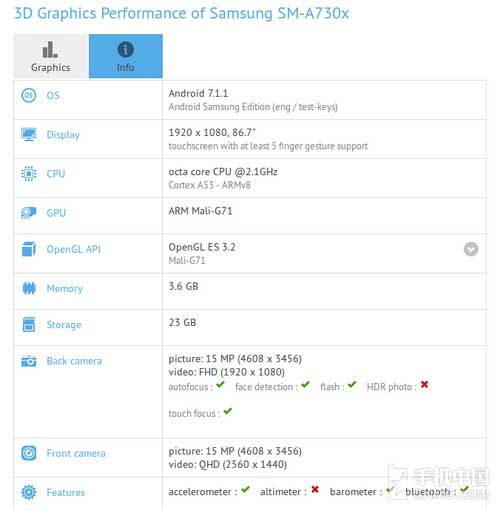500x510 pixels.
Task: Click the red cross beside HDR photo
Action: tap(424, 384)
